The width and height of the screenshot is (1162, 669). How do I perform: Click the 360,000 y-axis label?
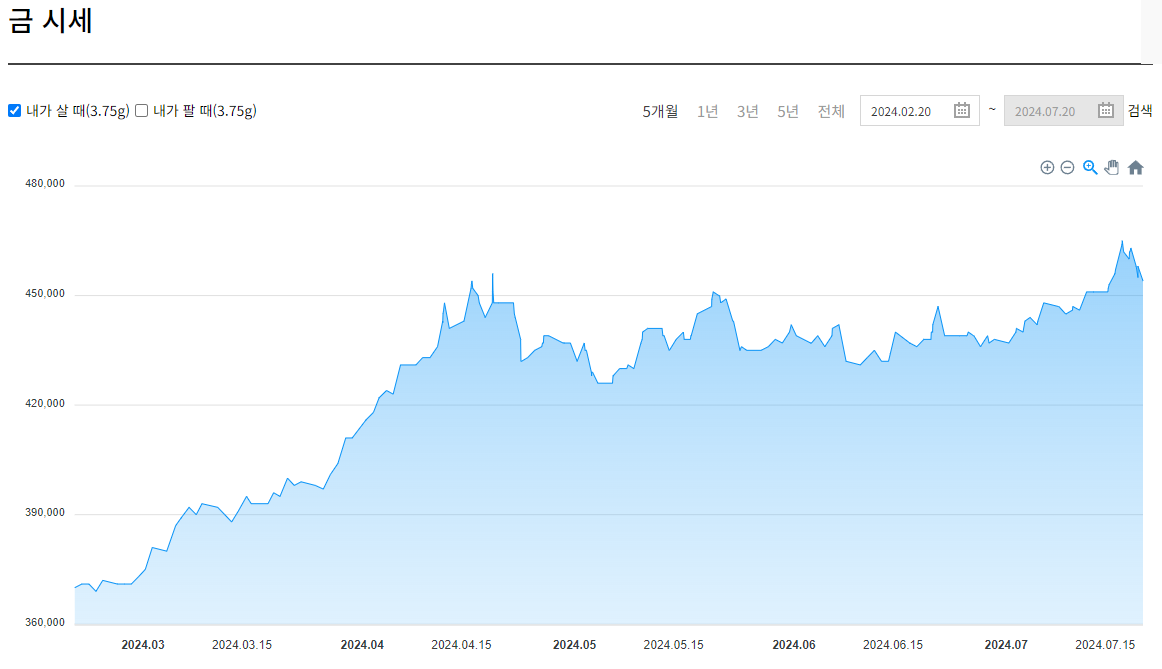(x=44, y=622)
